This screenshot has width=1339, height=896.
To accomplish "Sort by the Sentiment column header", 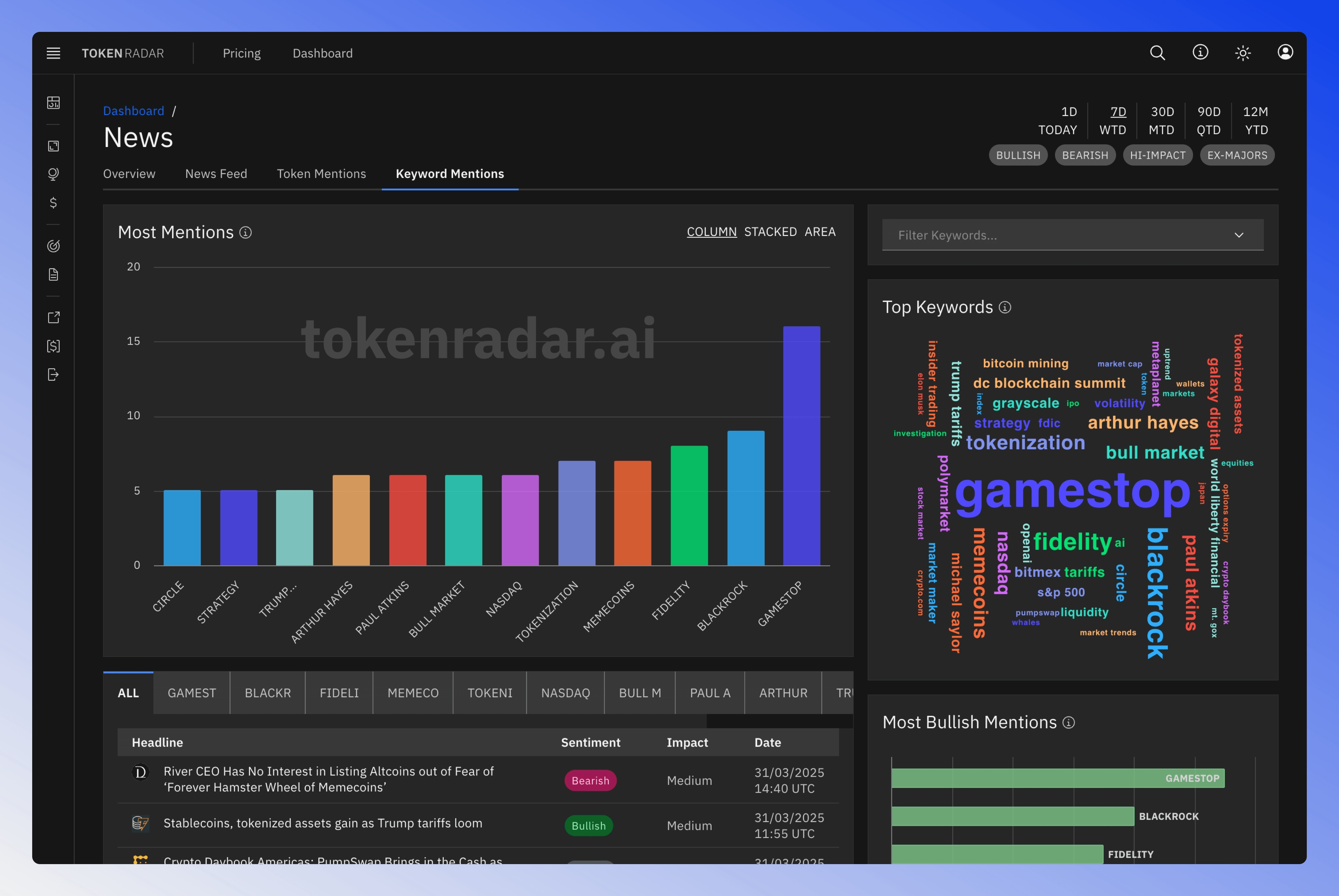I will 591,743.
